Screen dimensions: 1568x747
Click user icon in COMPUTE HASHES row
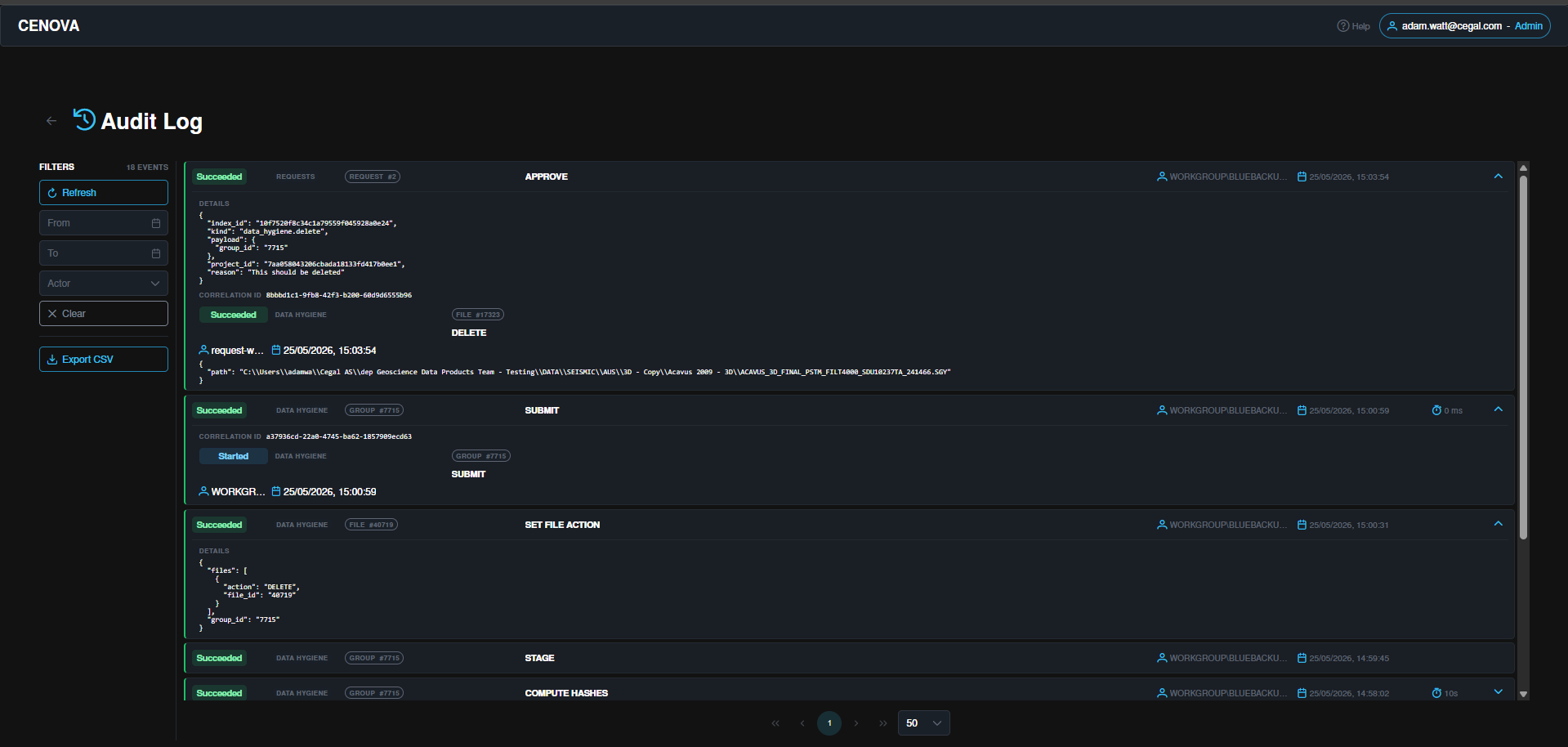(1162, 693)
